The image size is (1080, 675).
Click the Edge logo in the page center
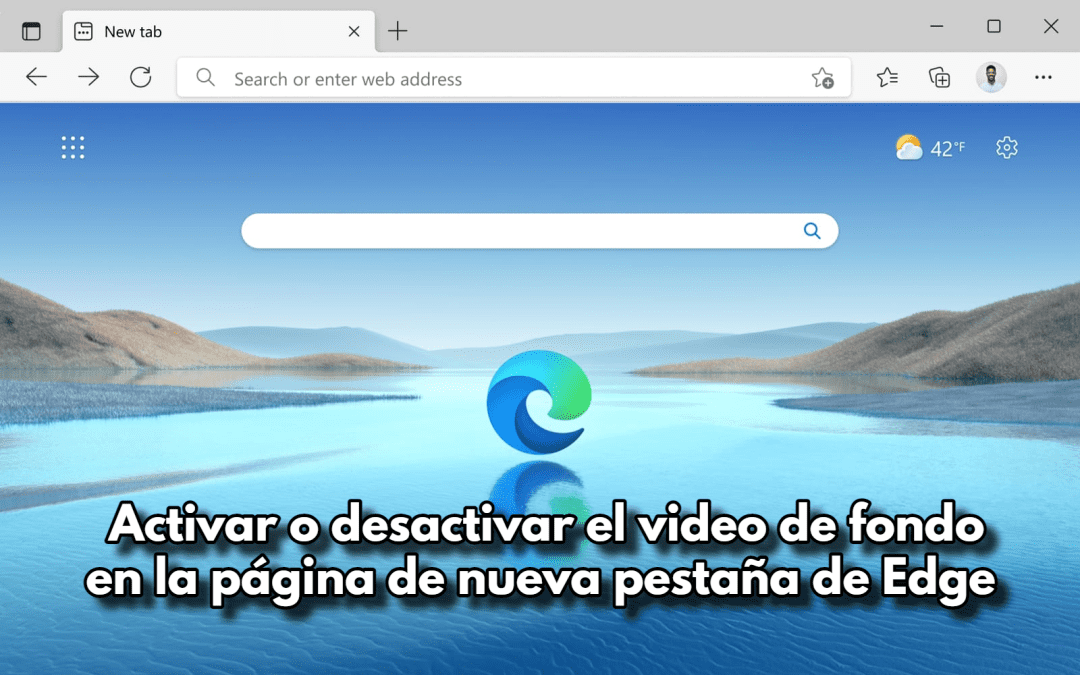click(539, 400)
